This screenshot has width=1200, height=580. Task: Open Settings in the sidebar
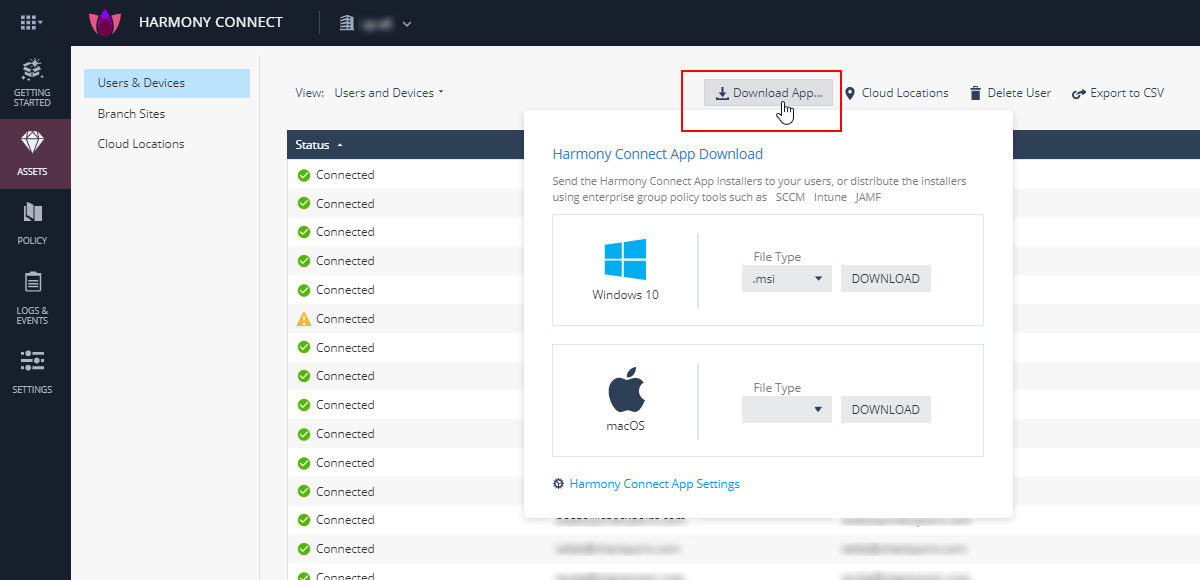pos(32,371)
